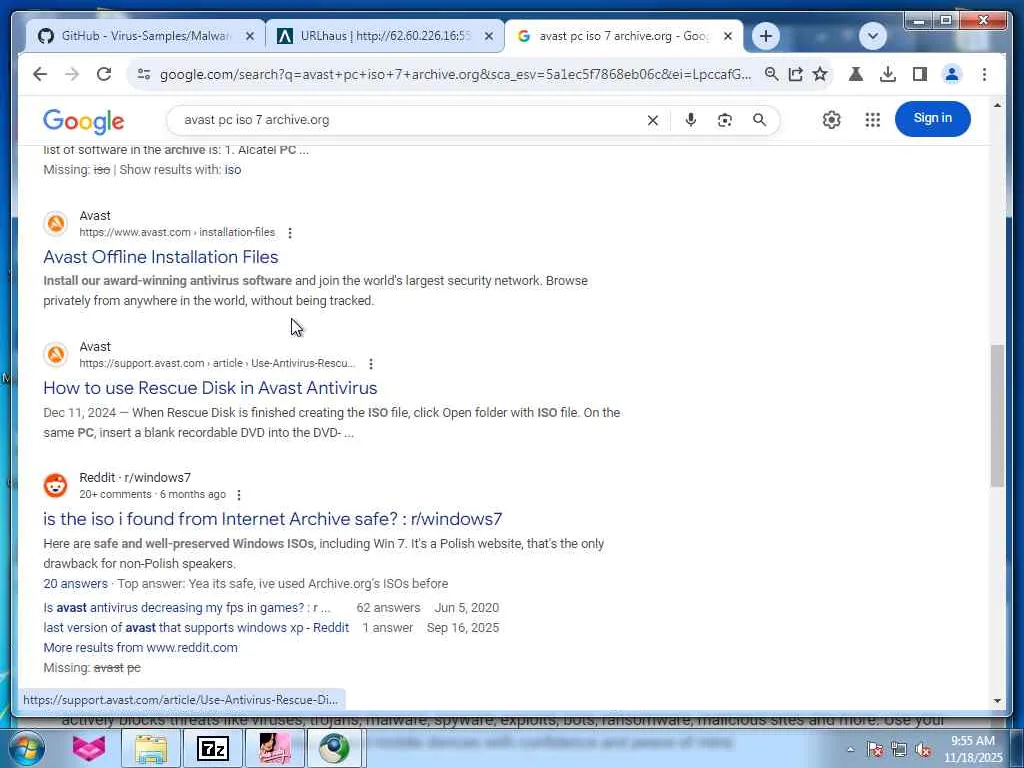The height and width of the screenshot is (768, 1024).
Task: Click the address bar URL
Action: (x=455, y=74)
